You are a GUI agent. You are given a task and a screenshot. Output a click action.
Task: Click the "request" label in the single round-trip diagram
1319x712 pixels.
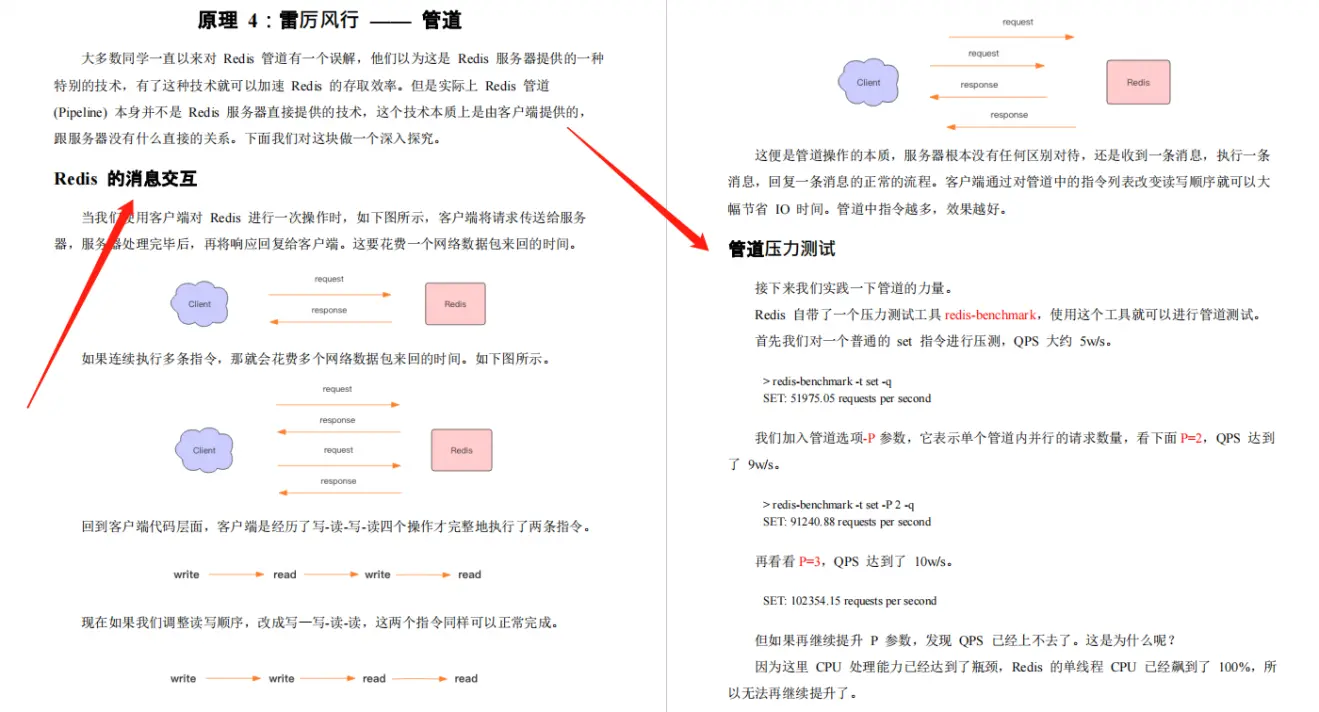point(329,279)
